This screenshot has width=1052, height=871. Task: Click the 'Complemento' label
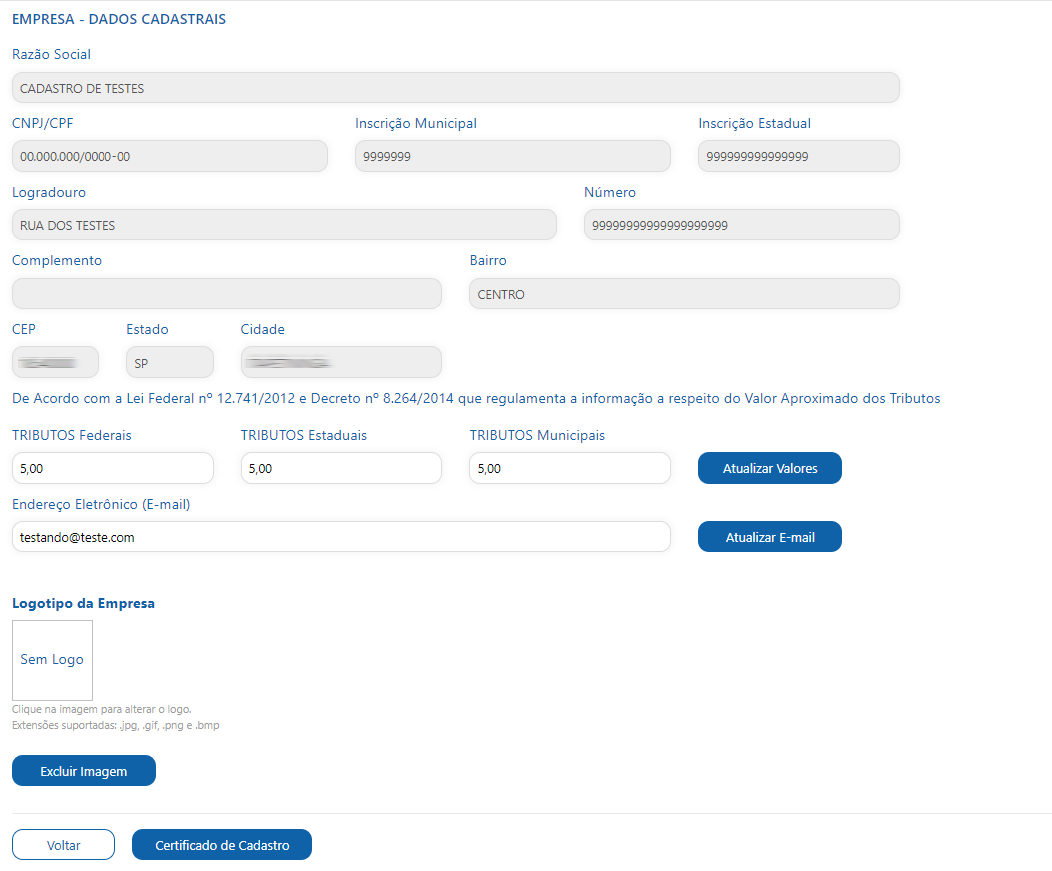point(57,260)
